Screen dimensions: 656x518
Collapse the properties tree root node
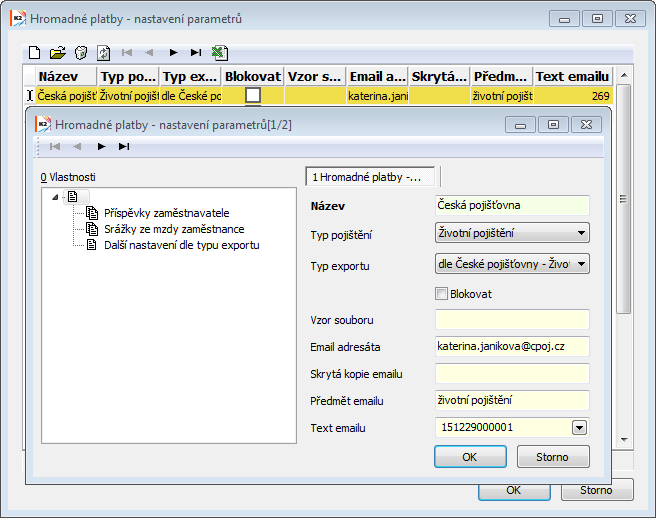pos(55,197)
